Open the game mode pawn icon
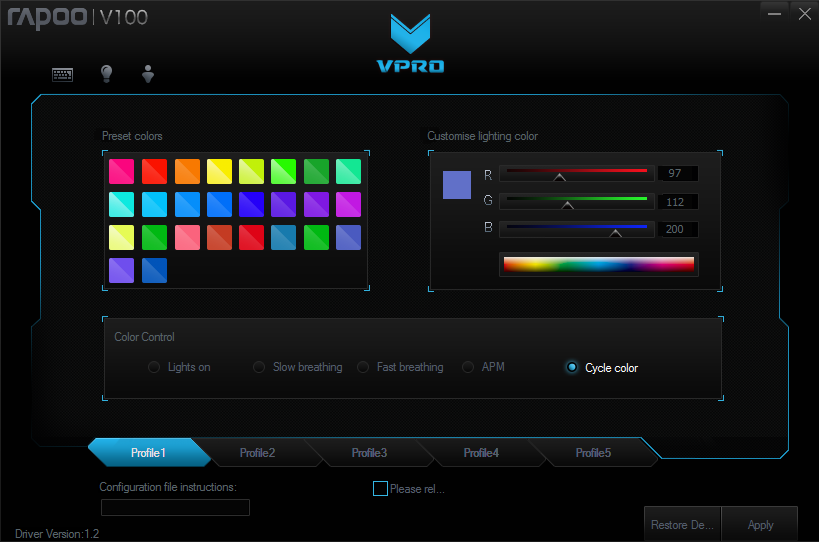This screenshot has height=542, width=819. tap(148, 74)
